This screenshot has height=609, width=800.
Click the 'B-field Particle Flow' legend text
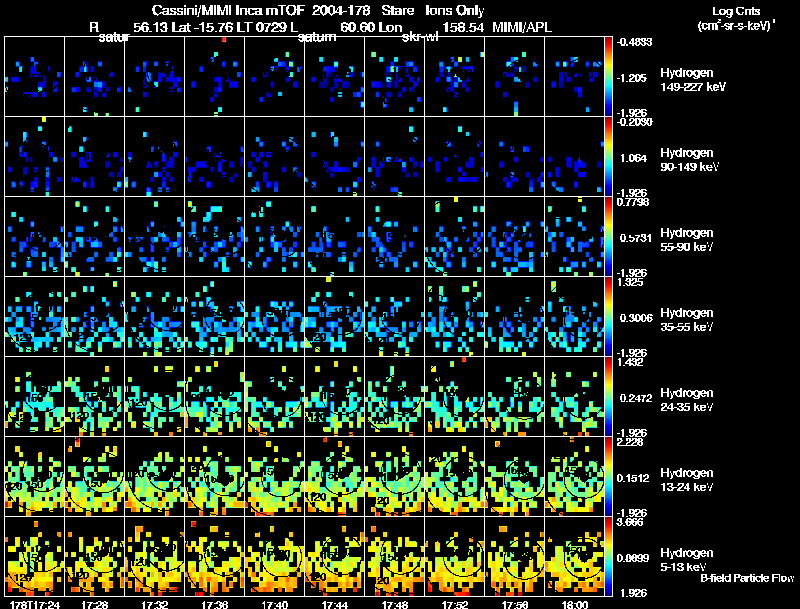pyautogui.click(x=747, y=578)
